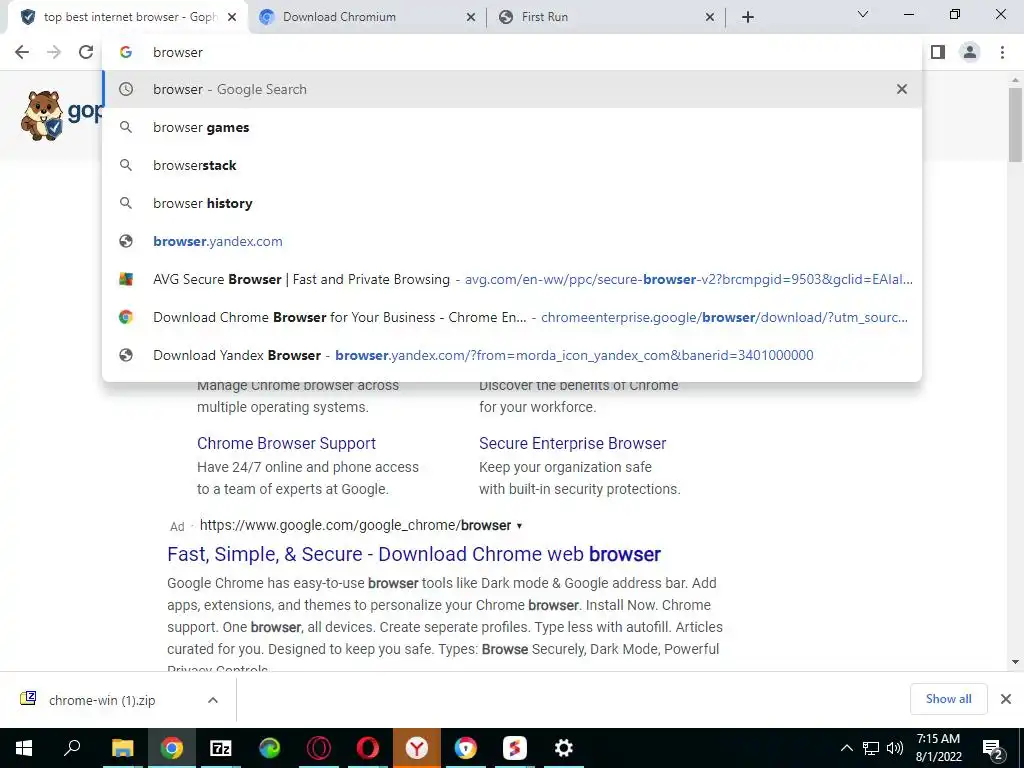1024x768 pixels.
Task: Click the Chrome taskbar icon
Action: pos(171,748)
